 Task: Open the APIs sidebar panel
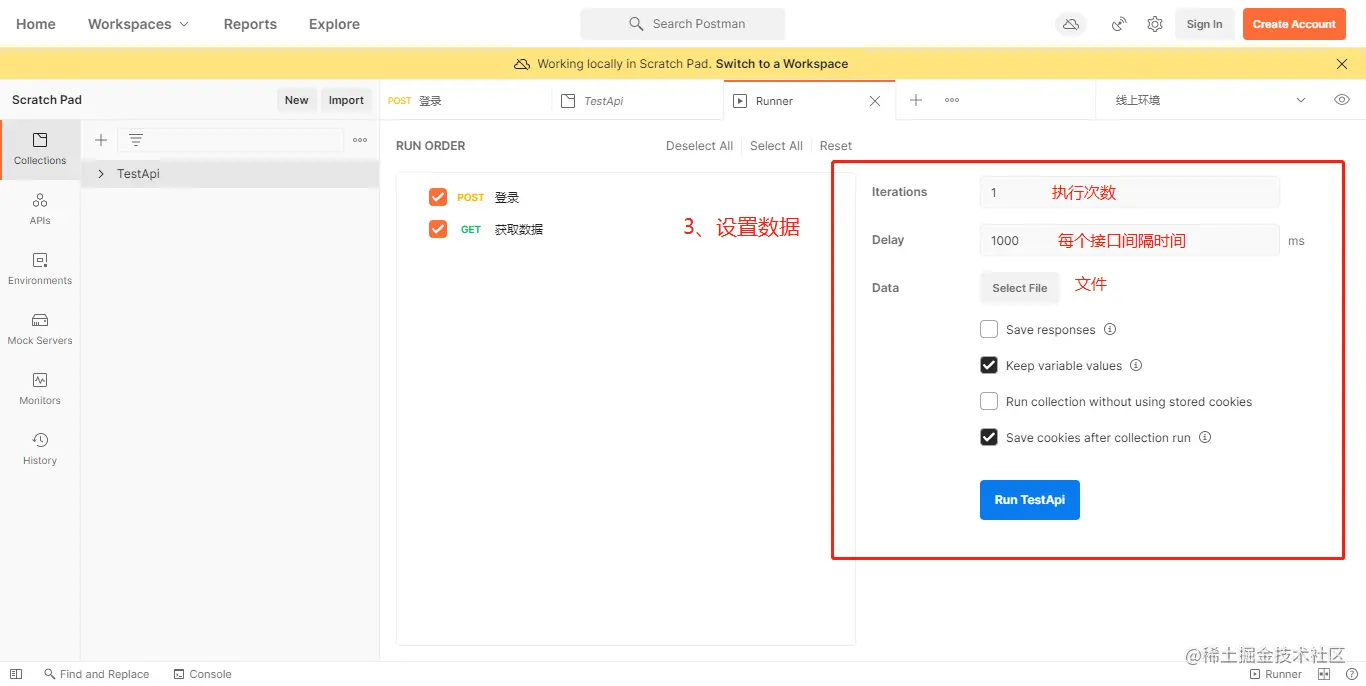pos(40,209)
